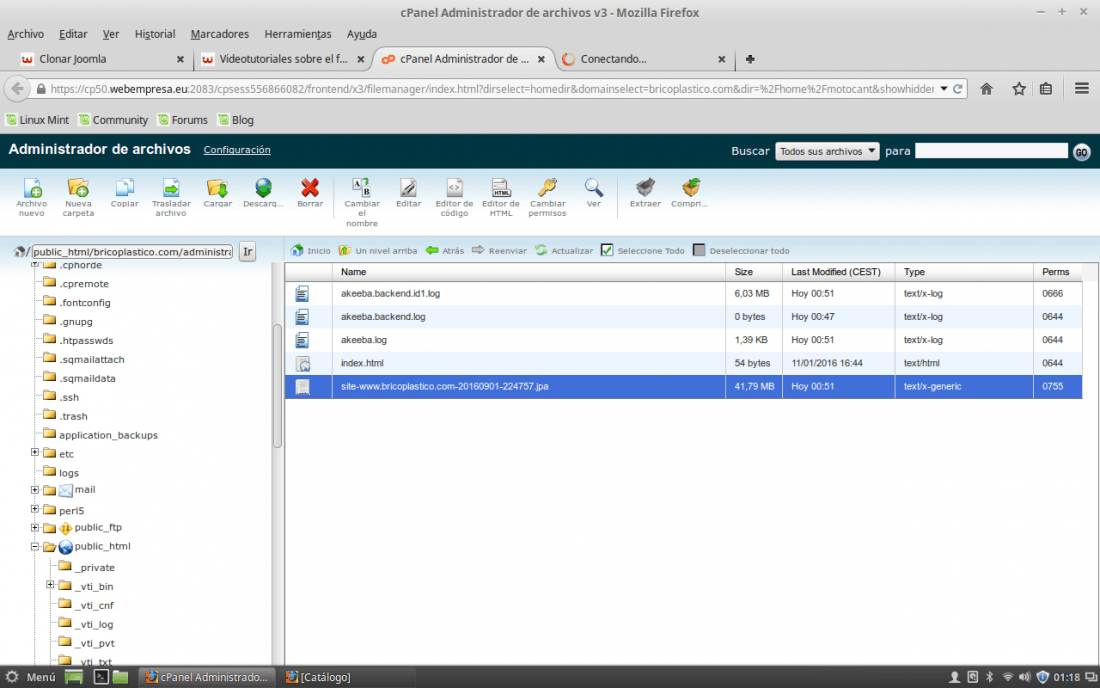Delete selection with Borrar

click(310, 193)
